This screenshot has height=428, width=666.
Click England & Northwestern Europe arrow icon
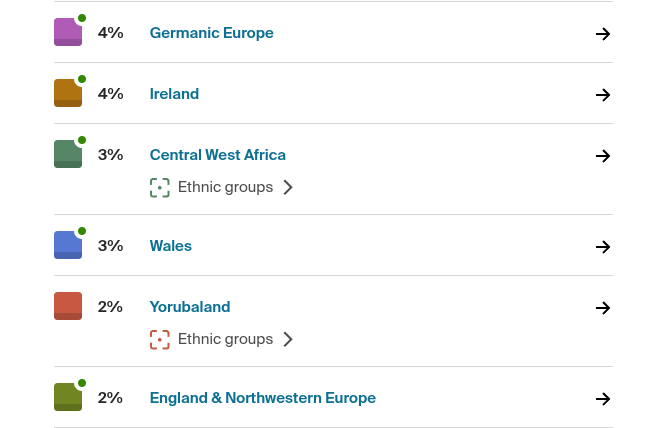[x=603, y=399]
